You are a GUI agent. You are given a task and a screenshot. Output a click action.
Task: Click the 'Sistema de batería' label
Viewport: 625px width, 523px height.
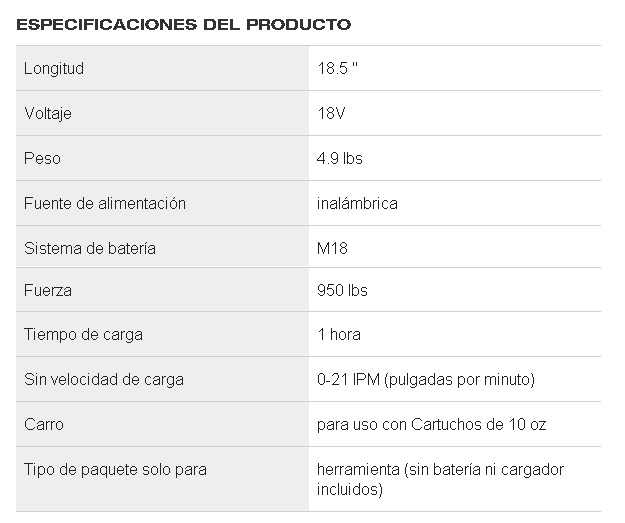point(90,248)
